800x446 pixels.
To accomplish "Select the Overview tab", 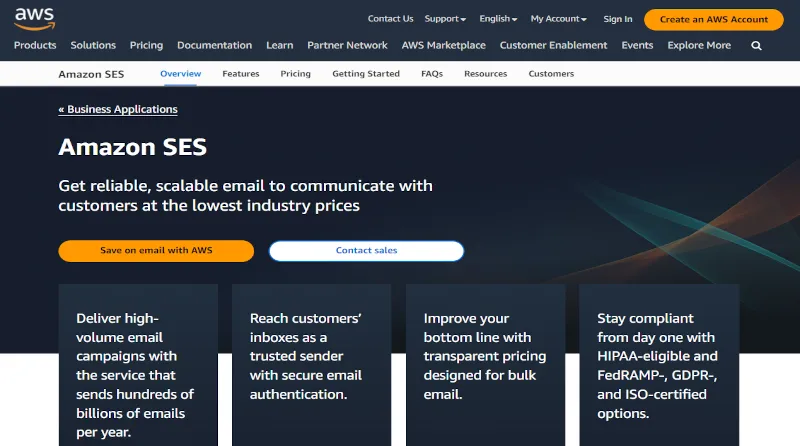I will [x=181, y=74].
